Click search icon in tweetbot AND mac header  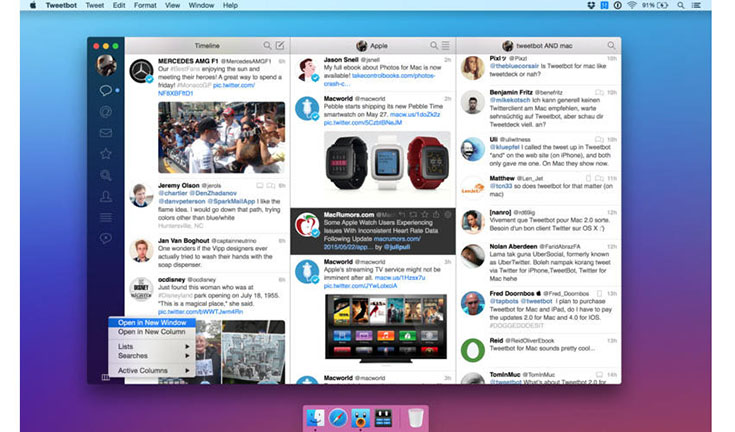(611, 45)
